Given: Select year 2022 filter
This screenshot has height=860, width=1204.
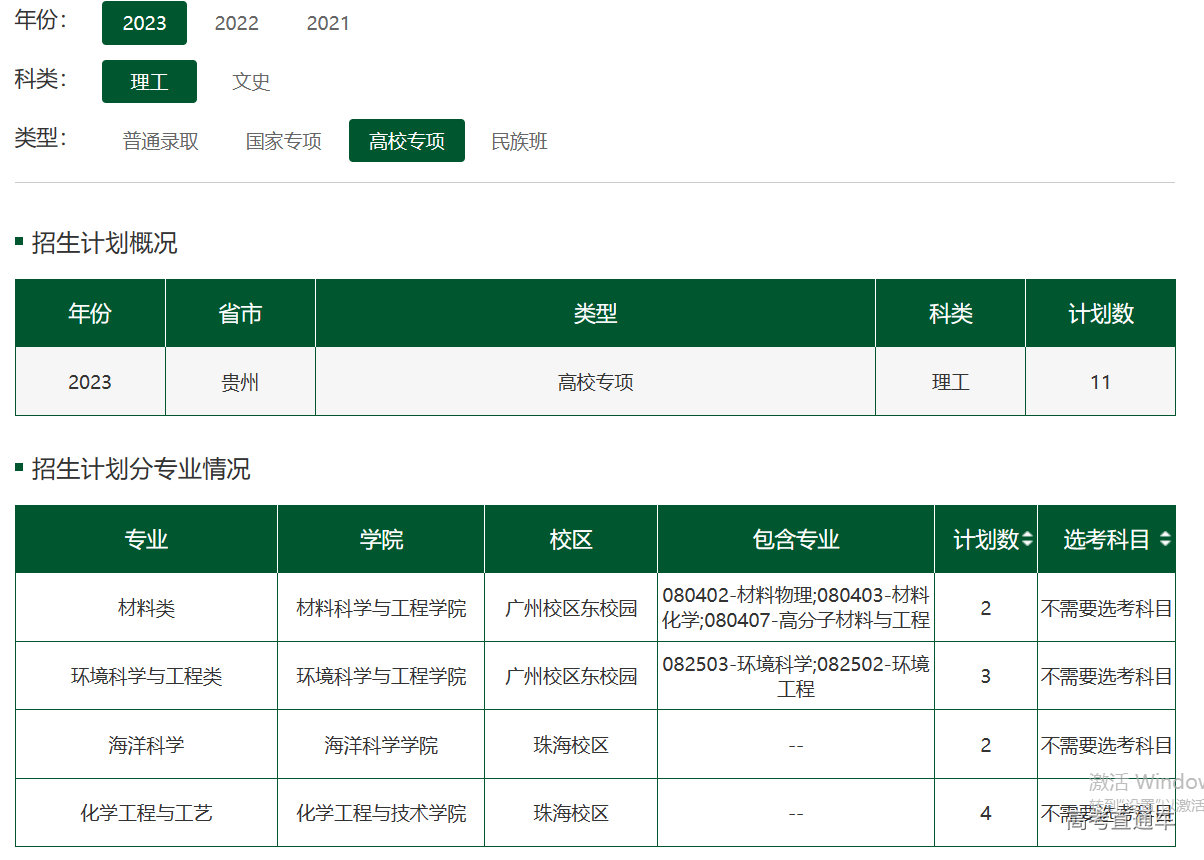Looking at the screenshot, I should 237,23.
